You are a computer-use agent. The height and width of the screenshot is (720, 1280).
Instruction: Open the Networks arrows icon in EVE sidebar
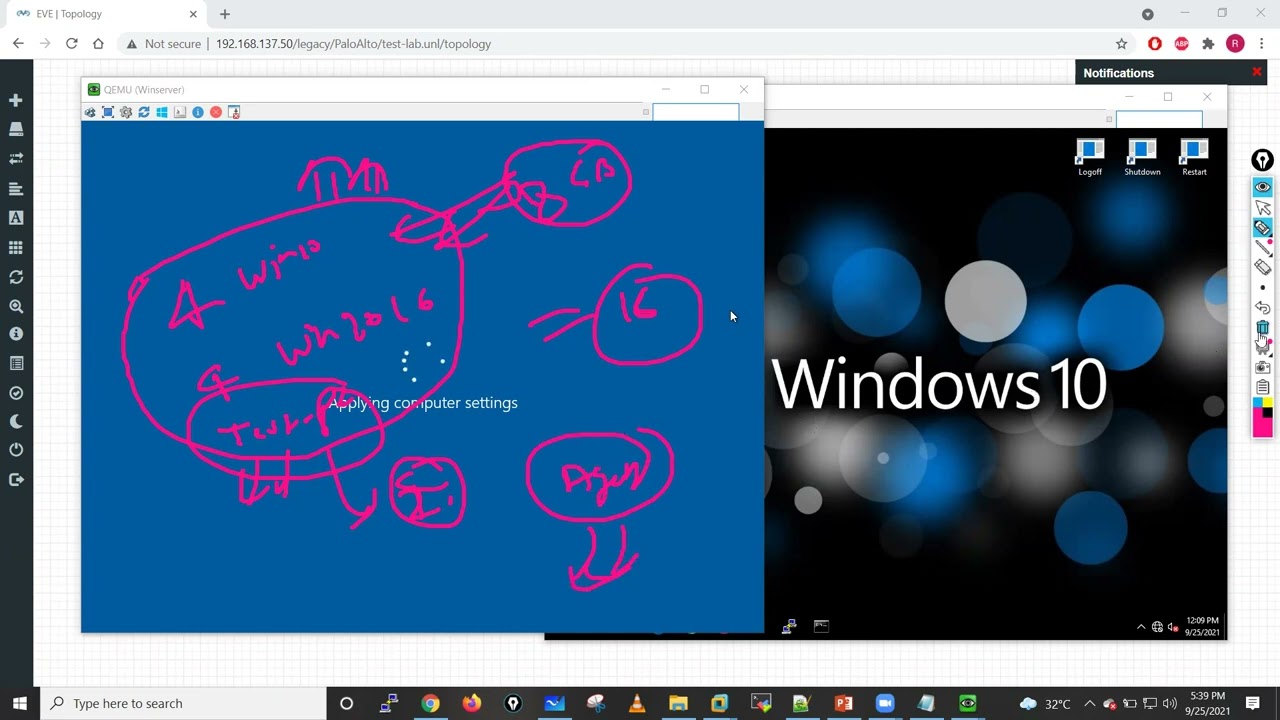click(16, 158)
